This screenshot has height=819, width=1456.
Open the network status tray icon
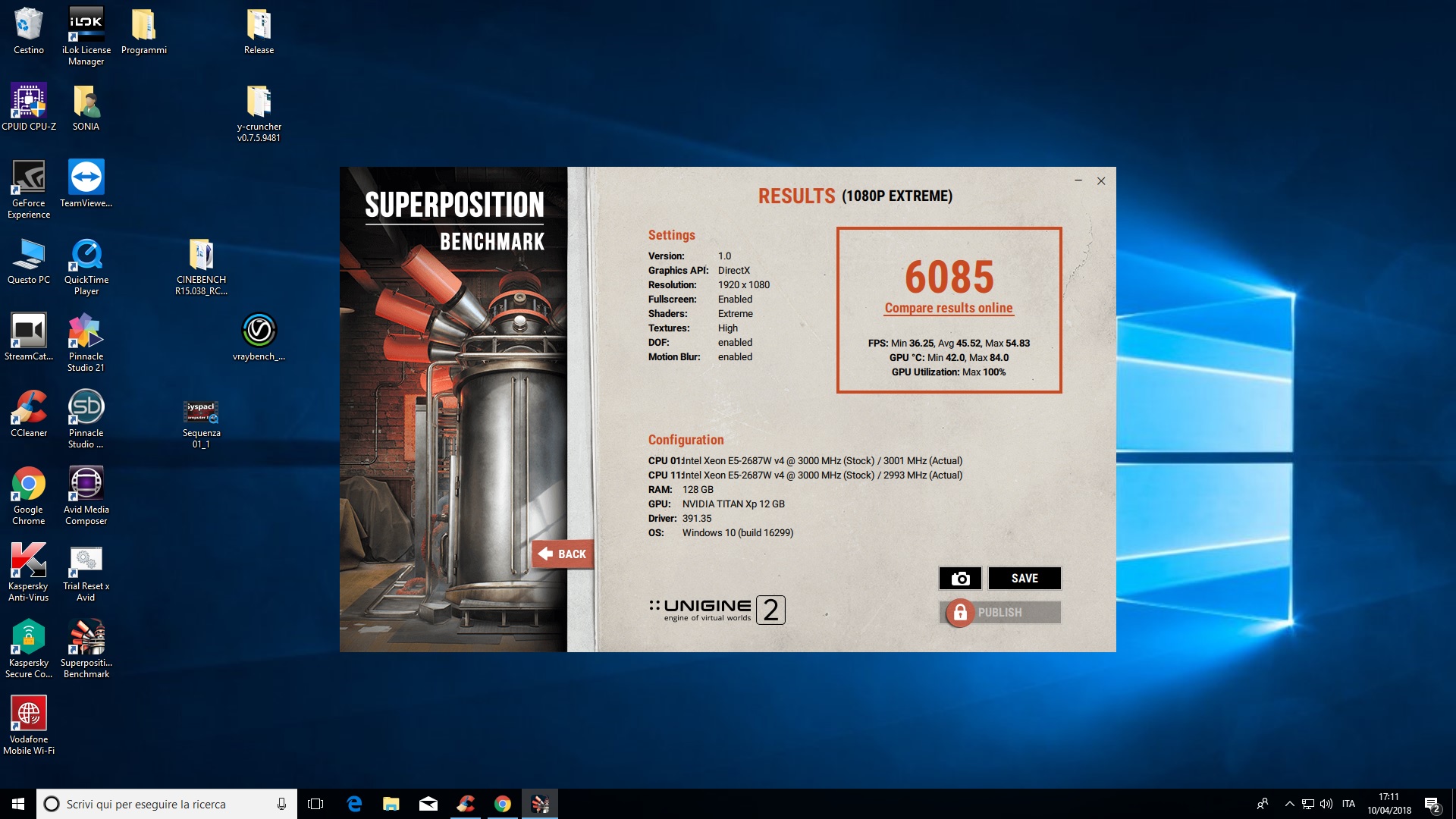pyautogui.click(x=1308, y=804)
